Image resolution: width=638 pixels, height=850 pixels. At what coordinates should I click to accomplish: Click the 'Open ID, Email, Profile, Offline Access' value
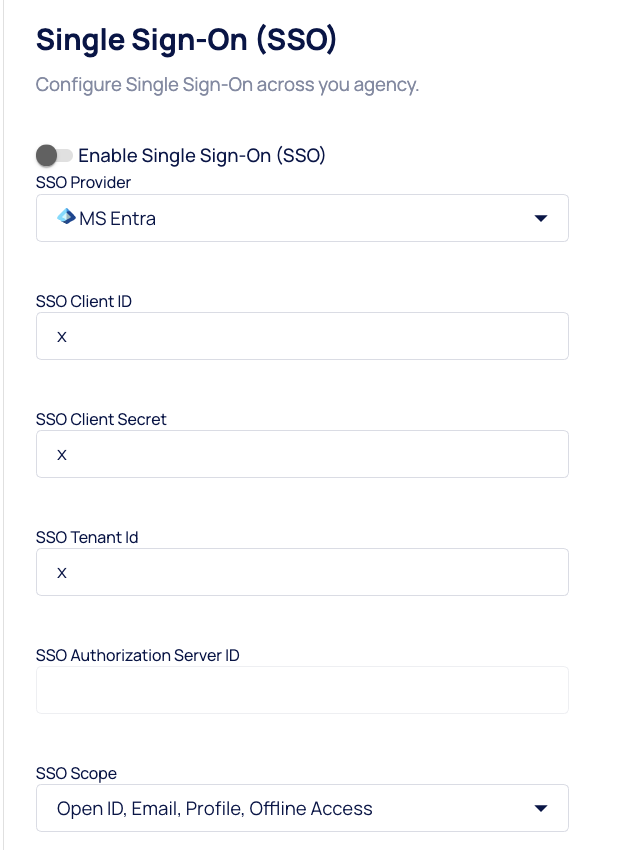tap(214, 808)
